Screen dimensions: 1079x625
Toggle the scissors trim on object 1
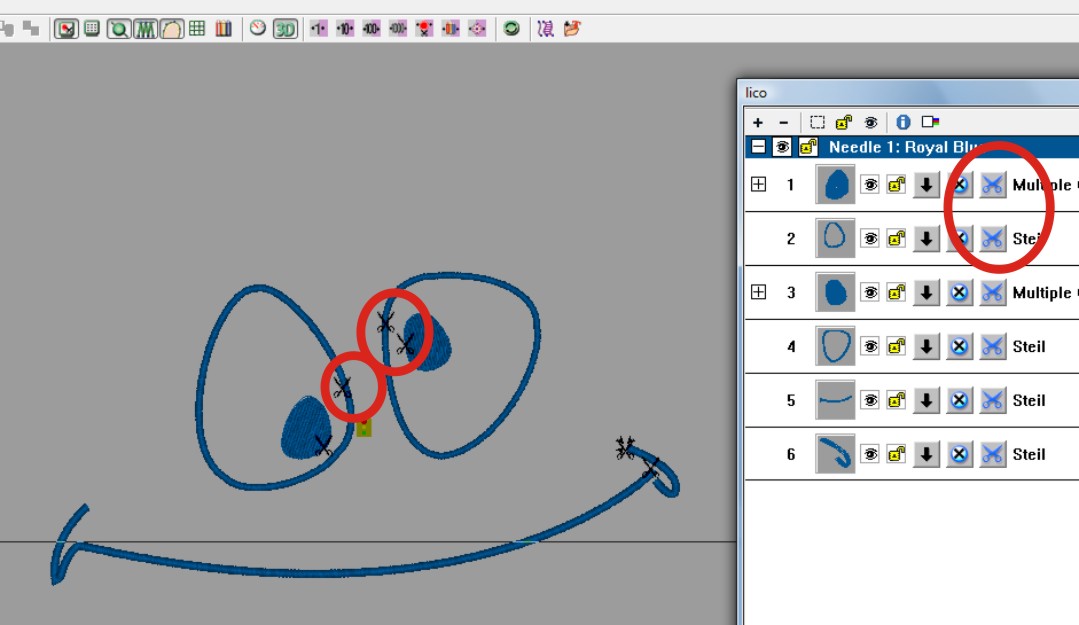[992, 184]
